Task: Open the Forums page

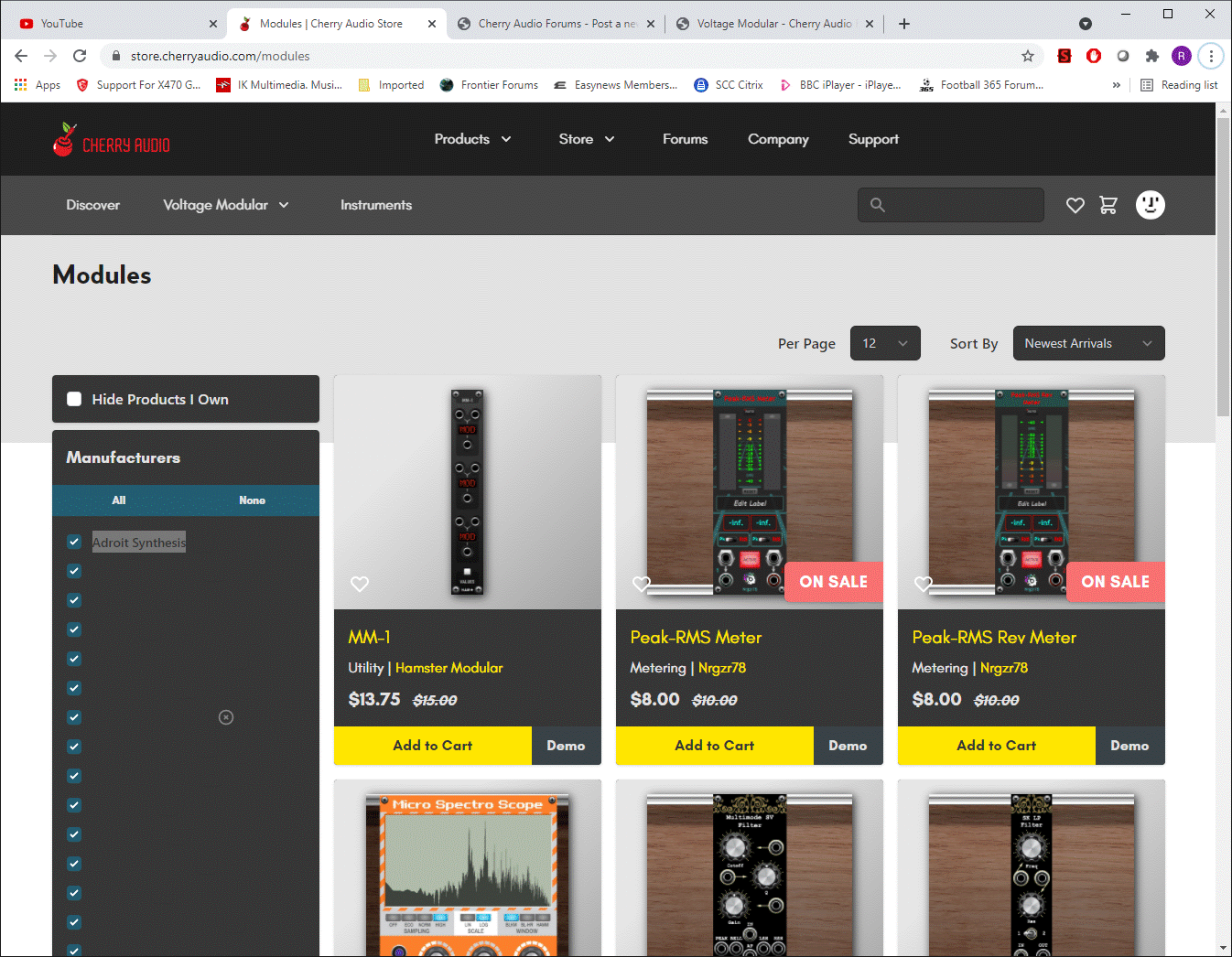Action: coord(686,139)
